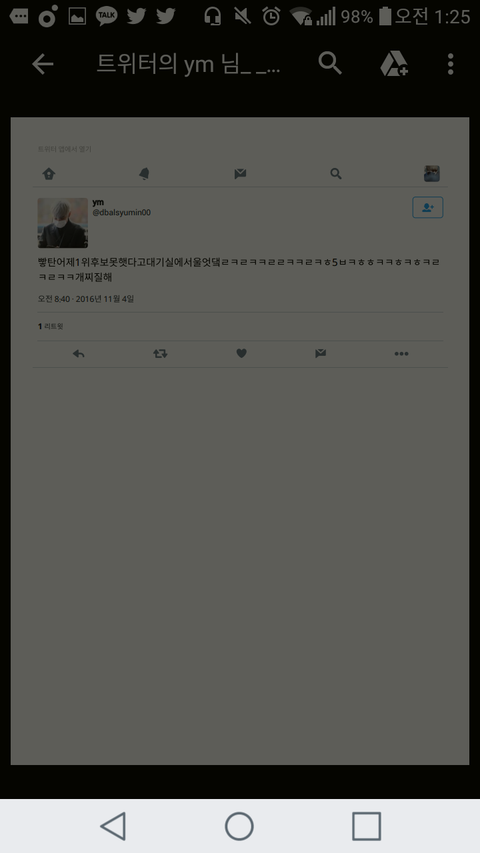Tap ym's profile picture
This screenshot has height=853, width=480.
63,223
